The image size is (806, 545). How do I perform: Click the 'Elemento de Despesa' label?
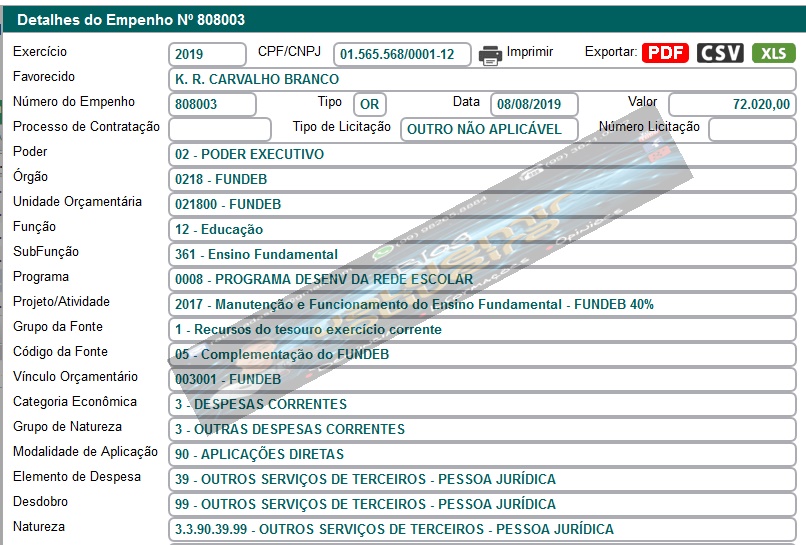[77, 477]
